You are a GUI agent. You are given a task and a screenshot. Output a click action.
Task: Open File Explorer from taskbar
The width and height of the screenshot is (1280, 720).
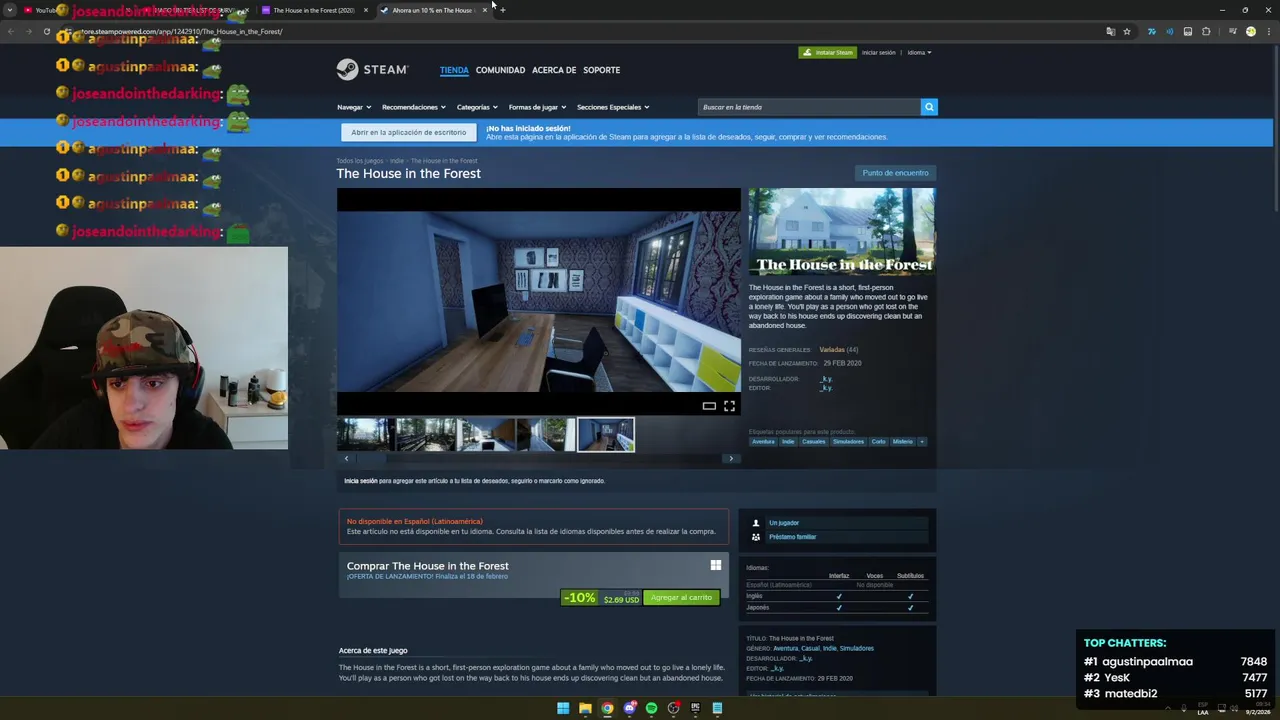tap(585, 708)
